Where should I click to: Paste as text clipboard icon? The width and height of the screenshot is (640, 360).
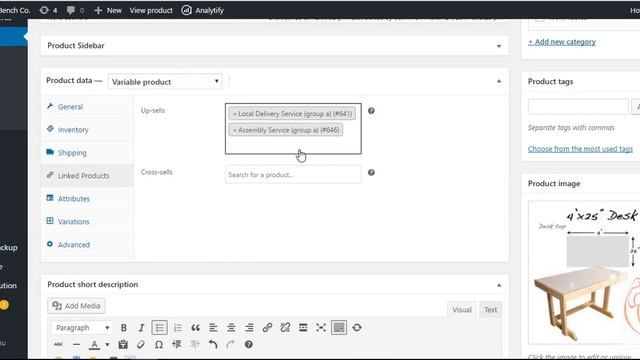[123, 344]
